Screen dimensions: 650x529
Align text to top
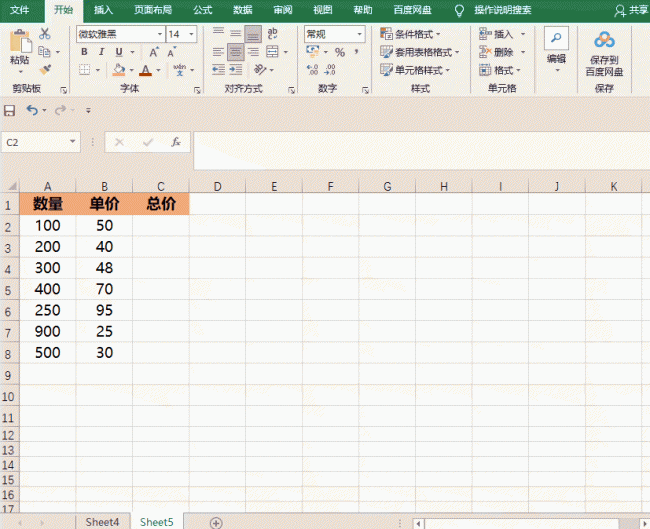pos(218,34)
